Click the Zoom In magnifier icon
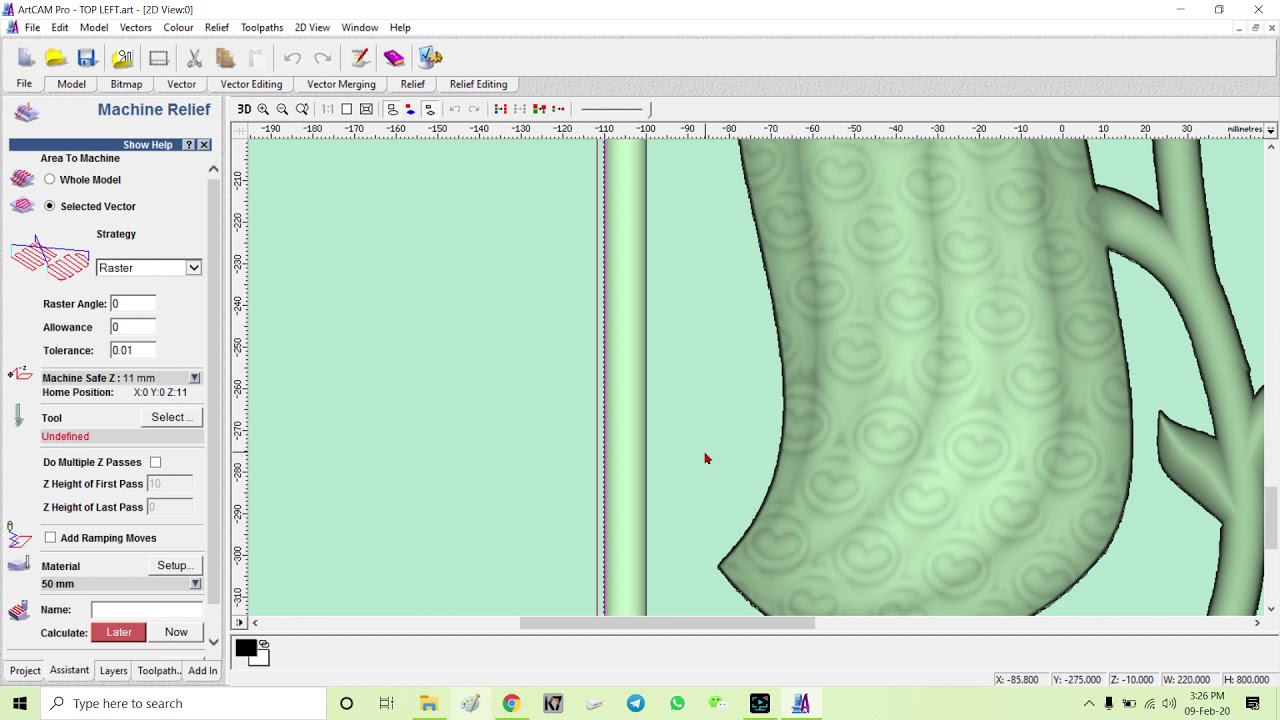Screen dimensions: 1280x720 (263, 109)
